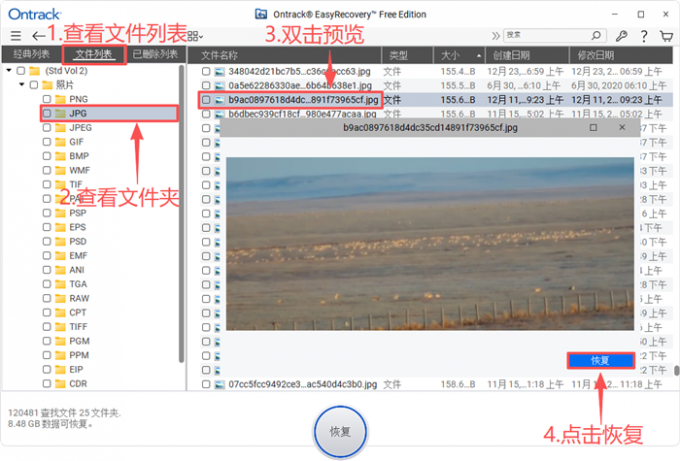680x461 pixels.
Task: Open the activation key icon
Action: coord(621,36)
